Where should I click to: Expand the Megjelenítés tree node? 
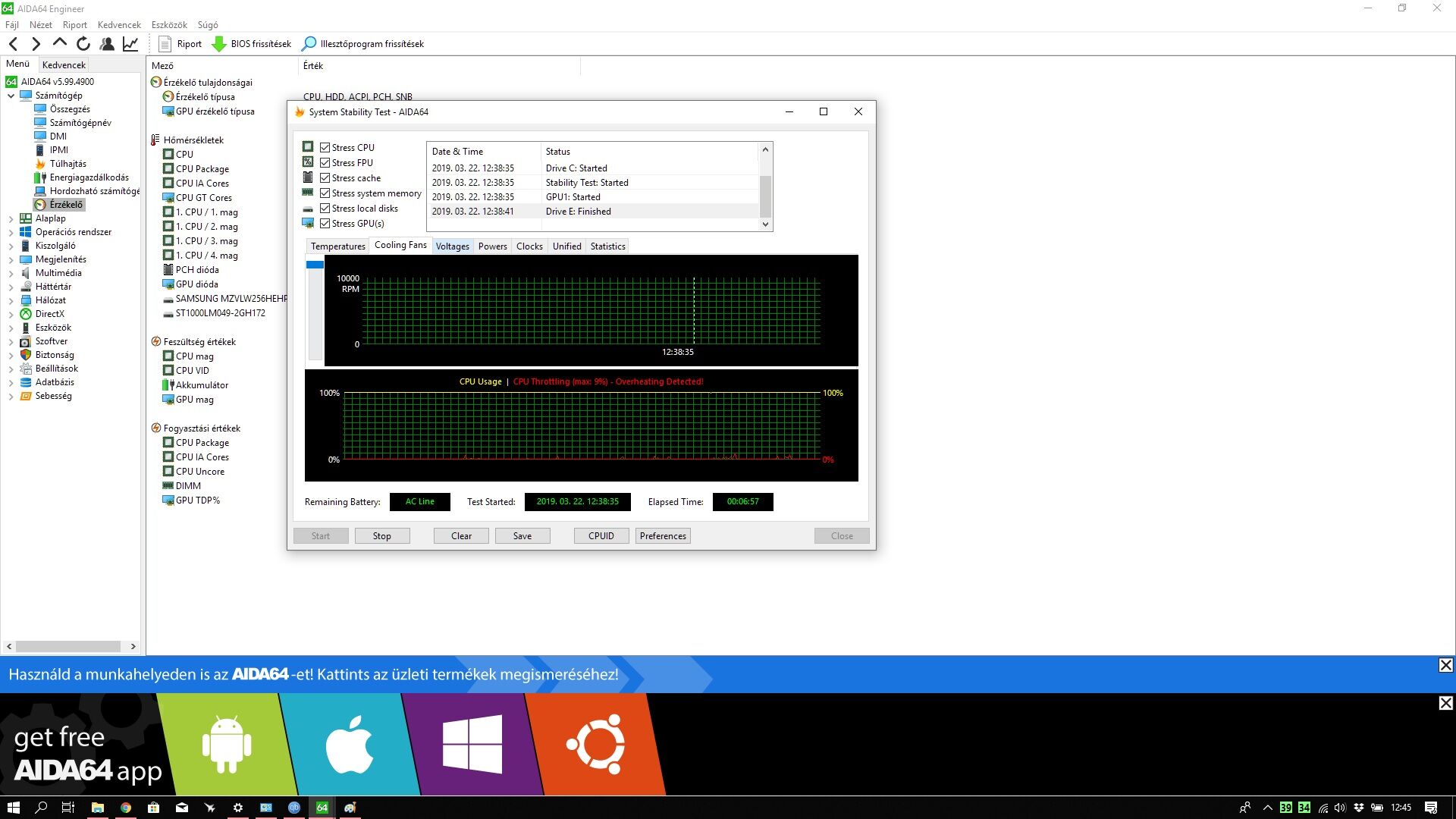point(11,259)
